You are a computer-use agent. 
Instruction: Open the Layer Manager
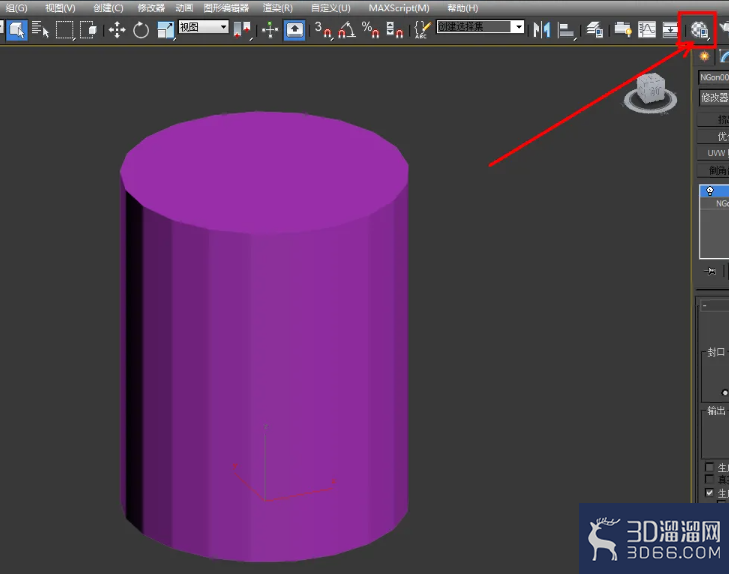point(595,31)
